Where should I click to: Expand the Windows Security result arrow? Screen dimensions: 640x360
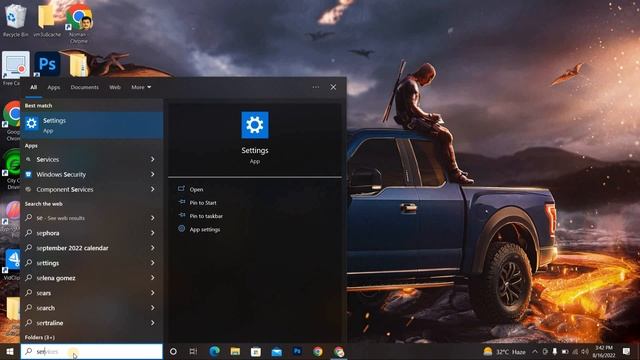152,174
